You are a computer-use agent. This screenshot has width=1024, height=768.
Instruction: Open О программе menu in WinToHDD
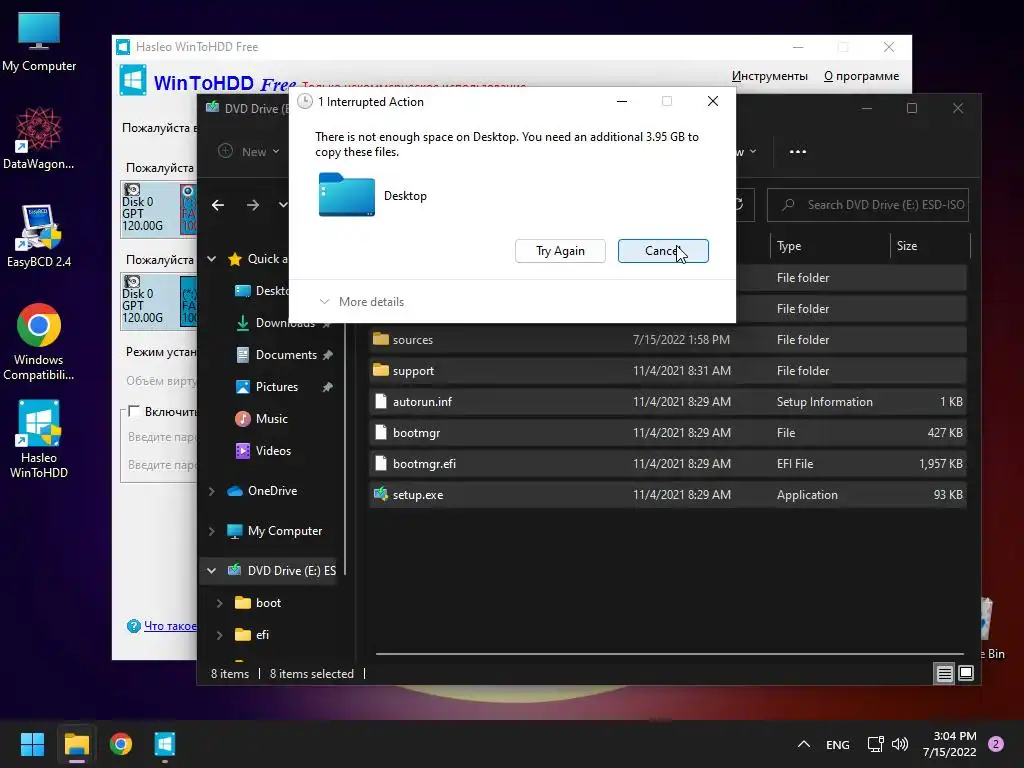click(861, 76)
